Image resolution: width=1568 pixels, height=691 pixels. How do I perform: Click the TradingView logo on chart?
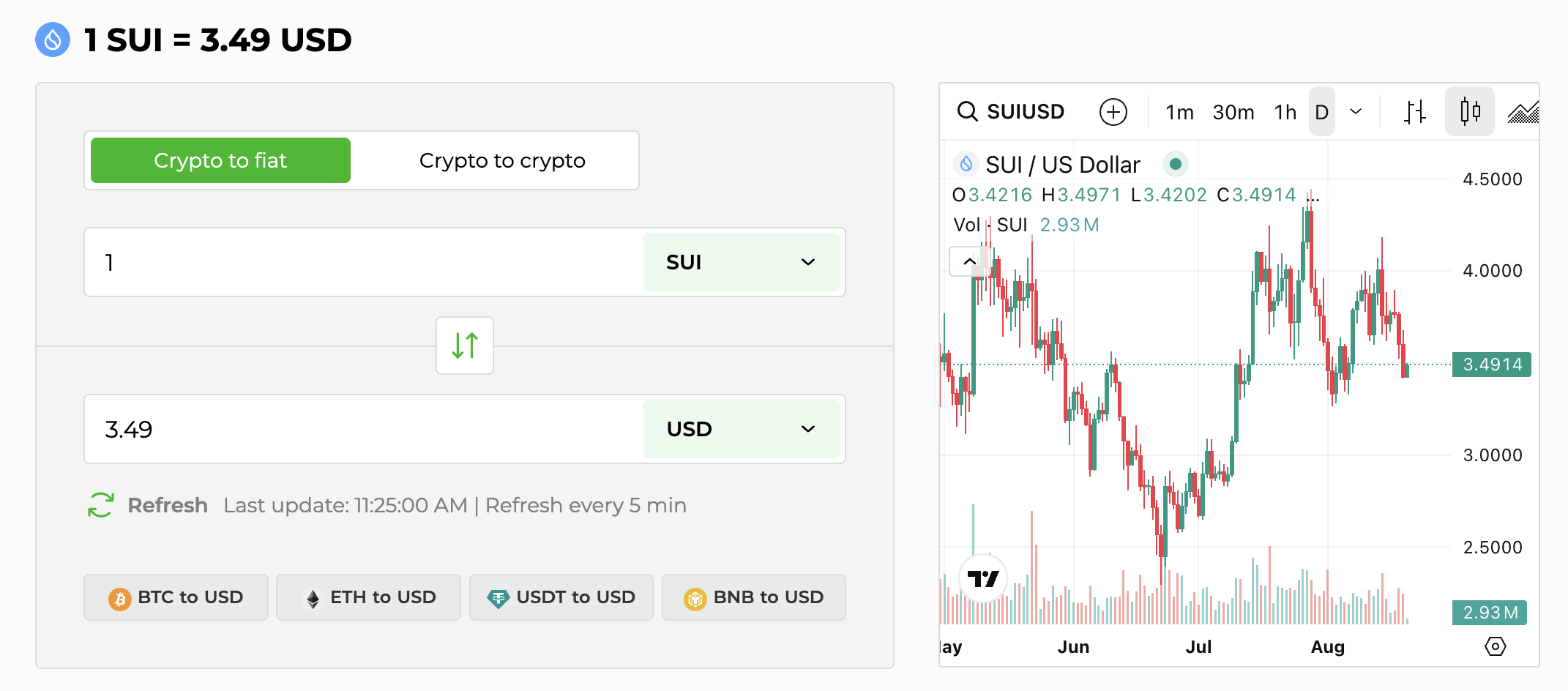982,578
